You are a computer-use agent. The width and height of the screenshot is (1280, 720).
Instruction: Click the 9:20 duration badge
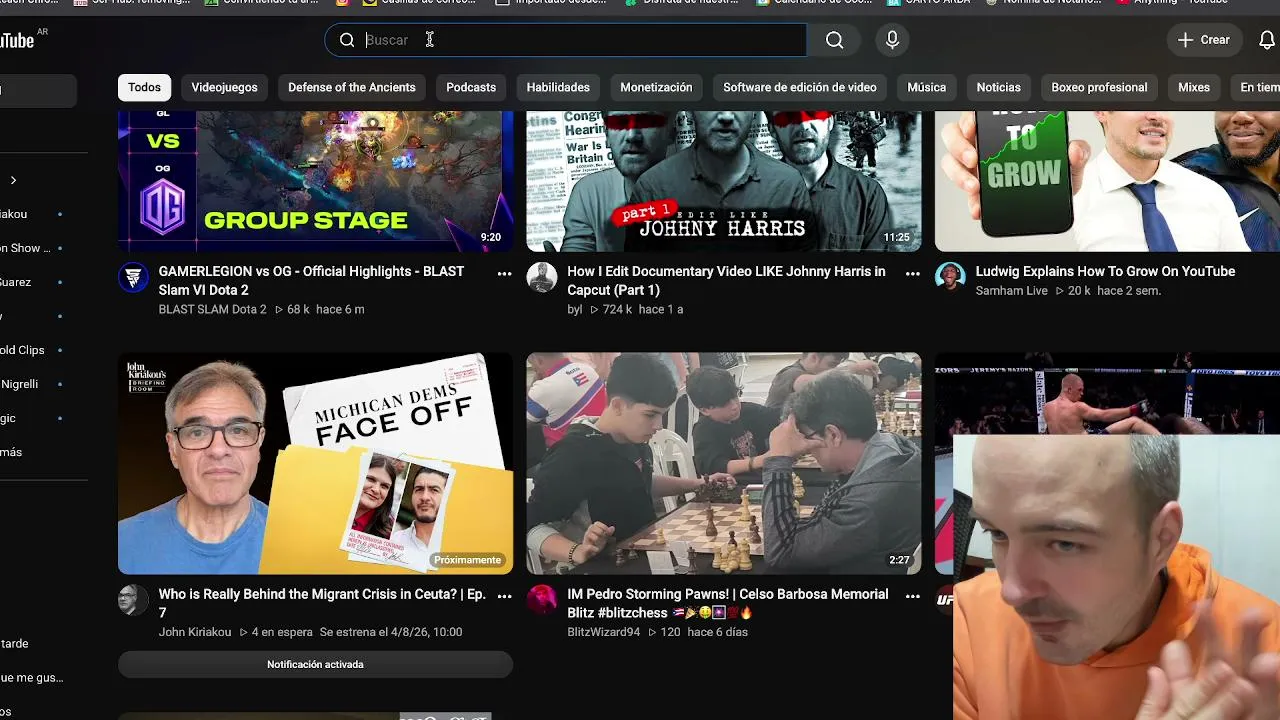490,237
